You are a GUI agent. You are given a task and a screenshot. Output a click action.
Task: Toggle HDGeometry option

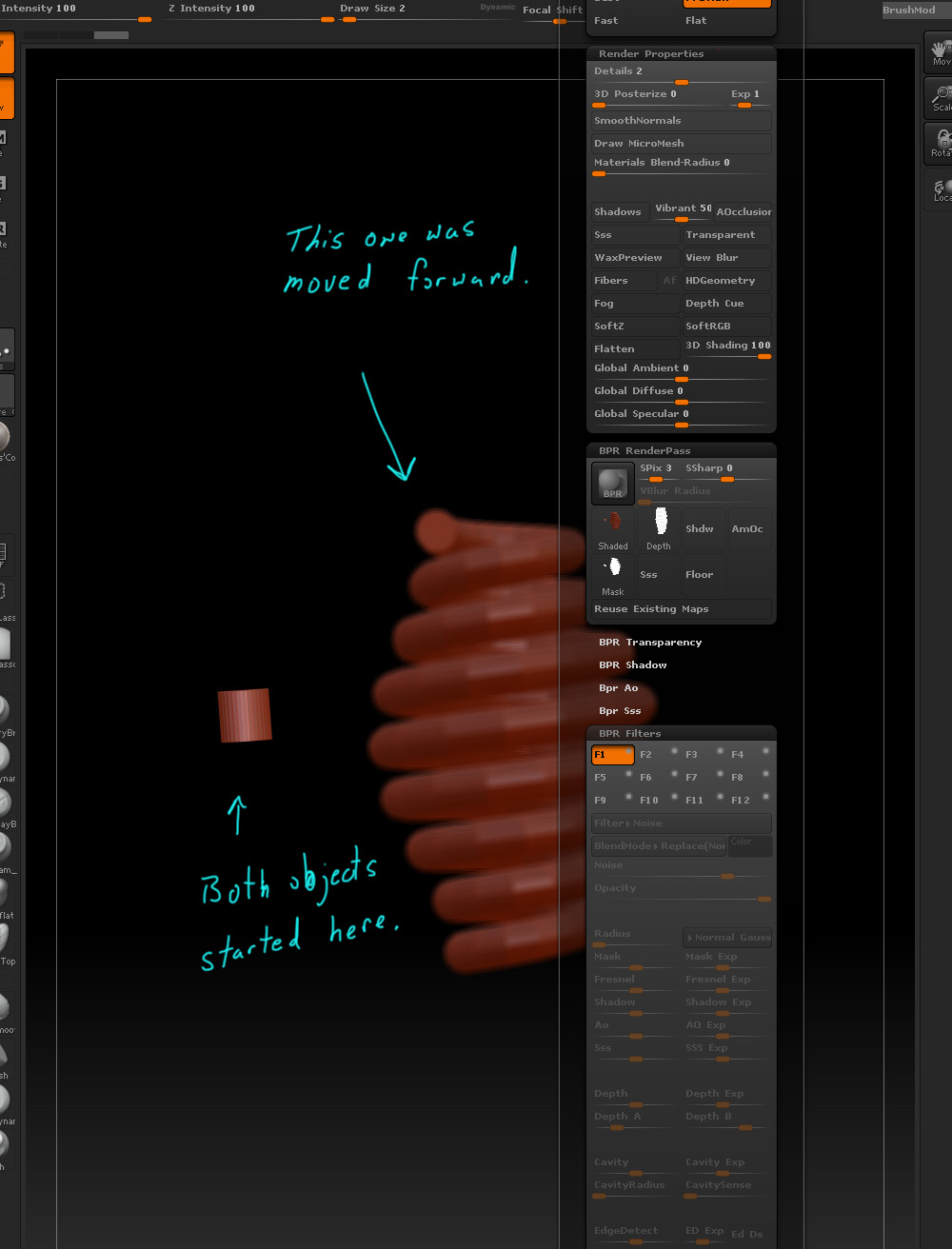click(x=727, y=281)
